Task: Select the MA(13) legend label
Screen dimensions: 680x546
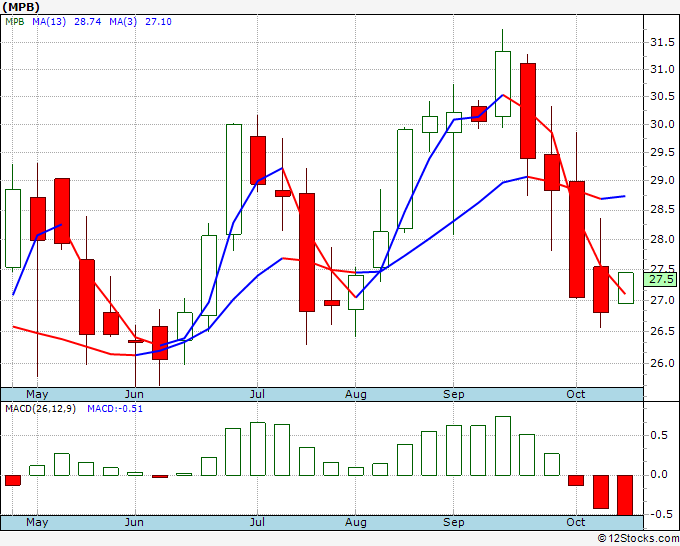Action: [49, 22]
